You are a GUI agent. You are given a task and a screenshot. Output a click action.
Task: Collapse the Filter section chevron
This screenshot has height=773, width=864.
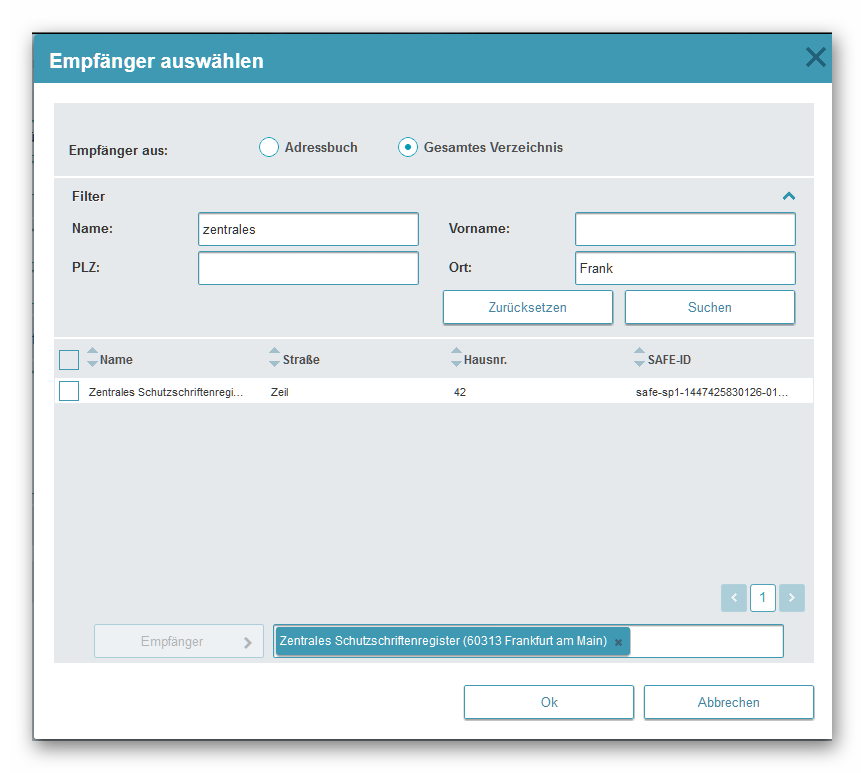pos(788,196)
